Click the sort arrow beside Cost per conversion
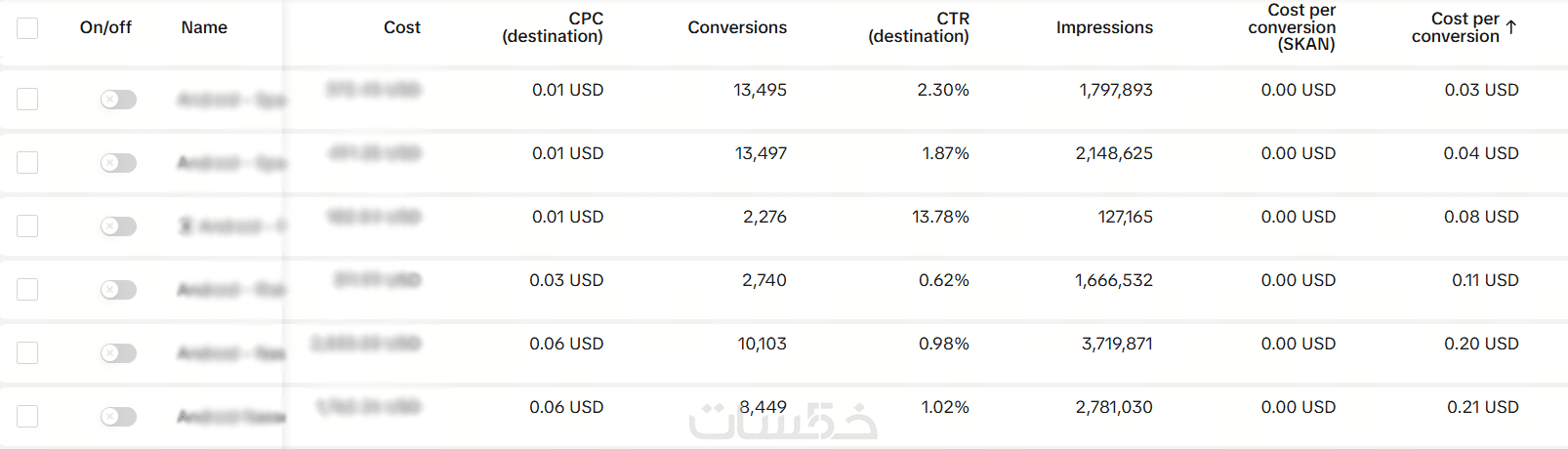The width and height of the screenshot is (1568, 449). point(1511,27)
